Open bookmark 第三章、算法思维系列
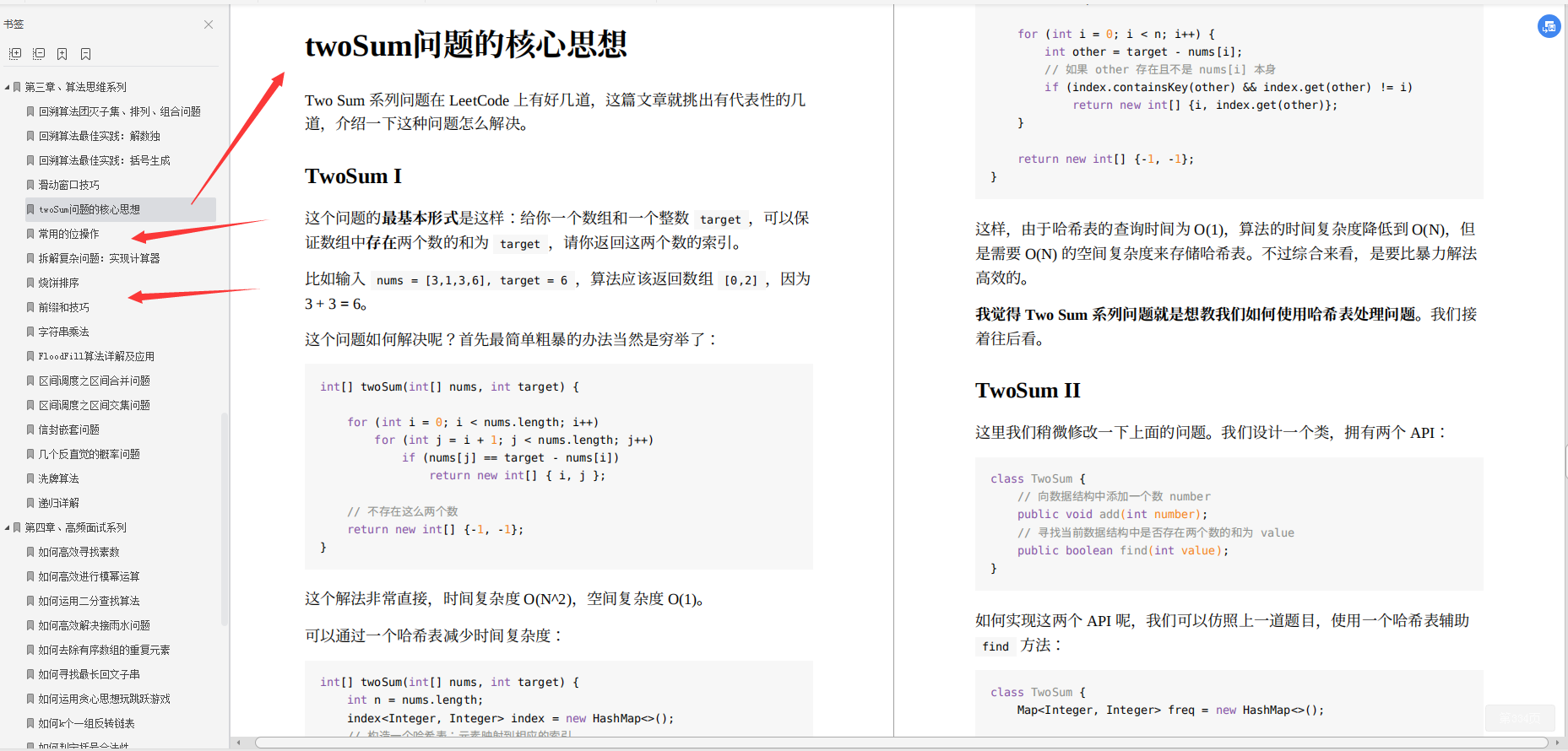This screenshot has height=751, width=1568. point(75,87)
